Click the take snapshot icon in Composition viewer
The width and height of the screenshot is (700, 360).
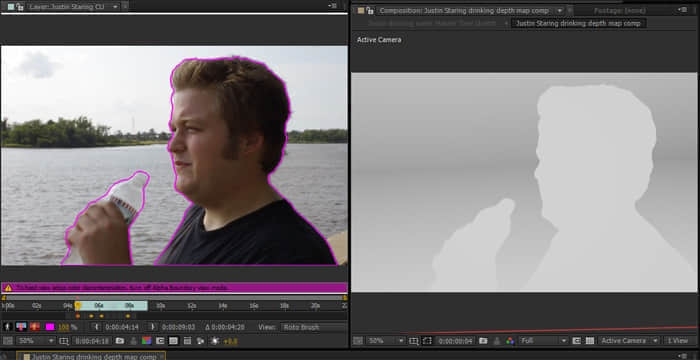click(483, 341)
